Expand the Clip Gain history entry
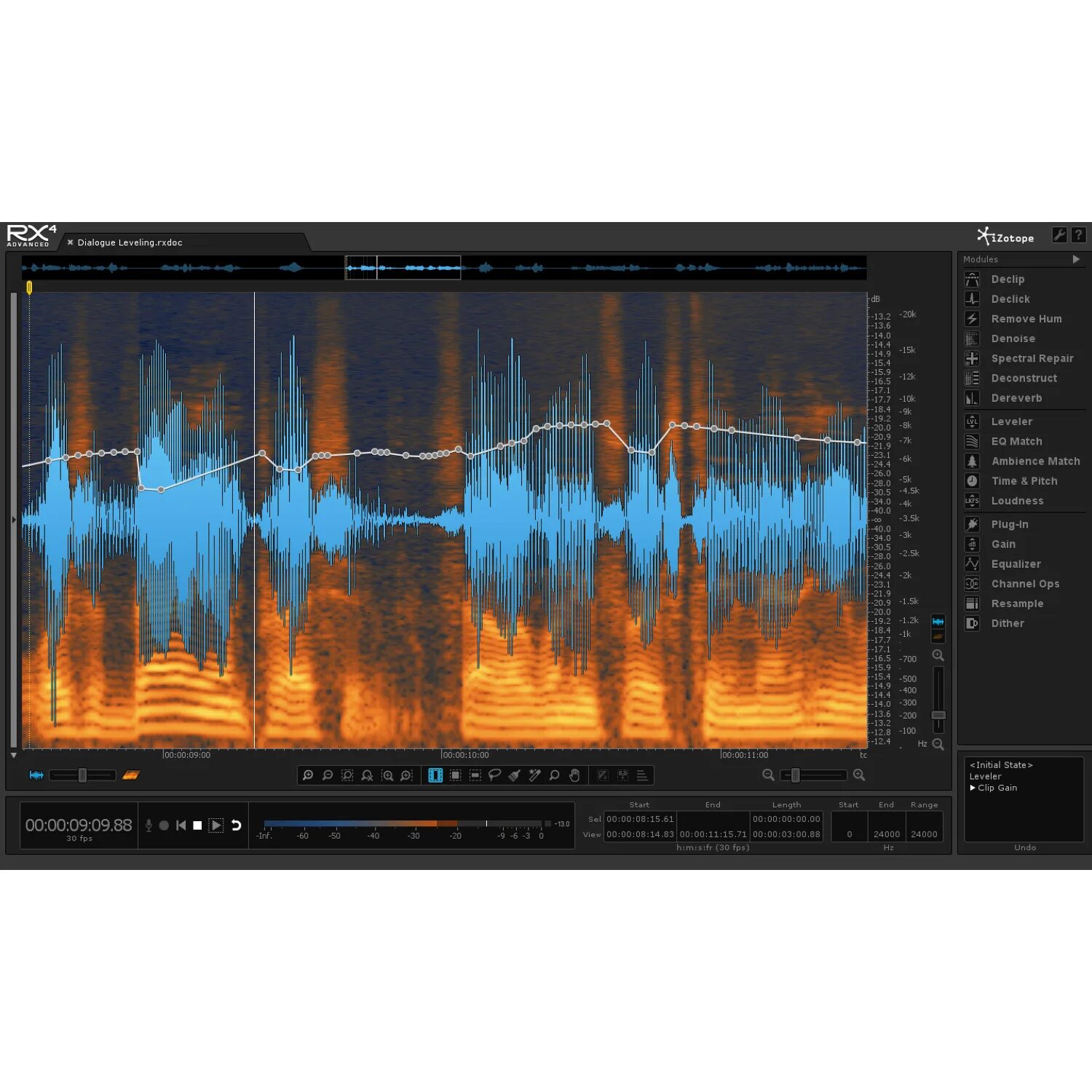 coord(973,788)
